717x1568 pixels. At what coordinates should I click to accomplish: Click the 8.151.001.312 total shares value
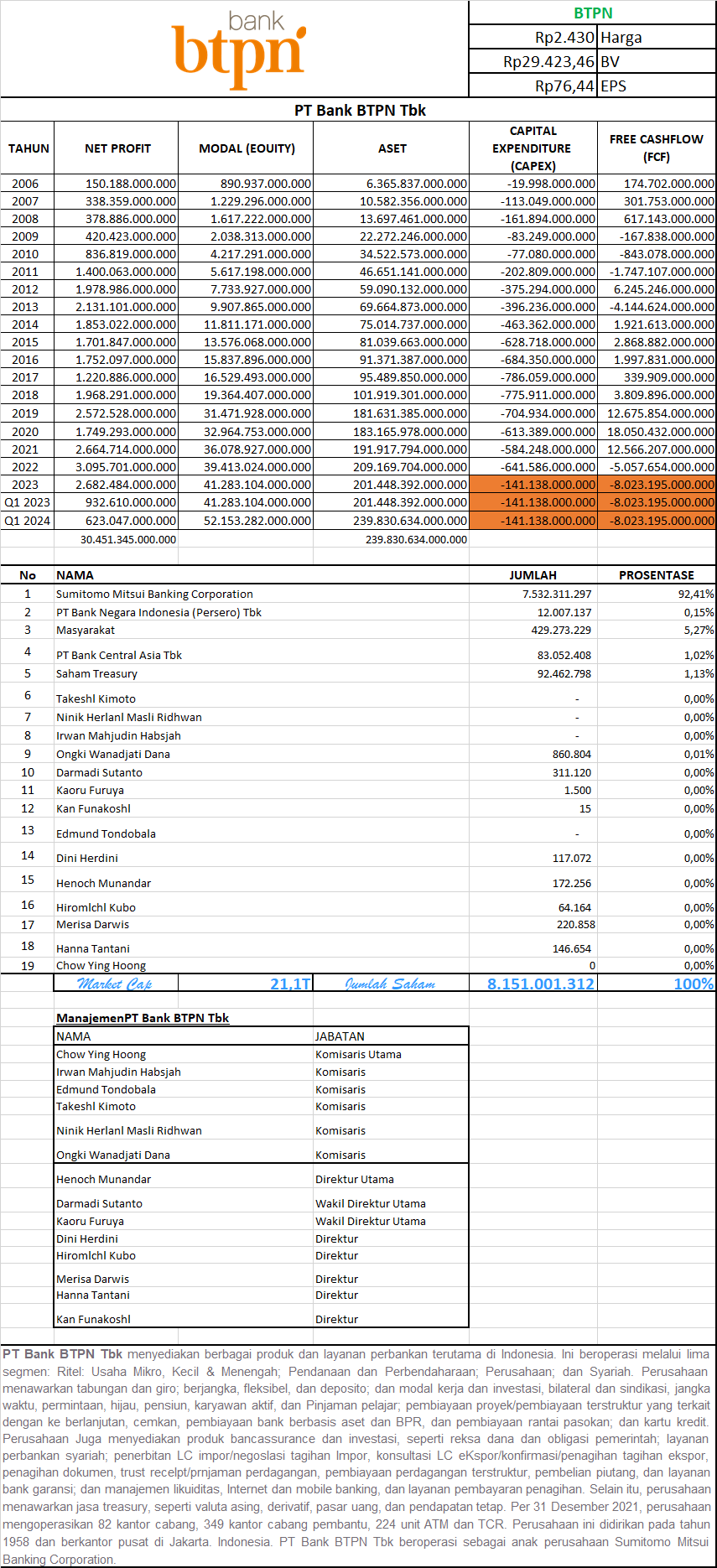coord(540,984)
